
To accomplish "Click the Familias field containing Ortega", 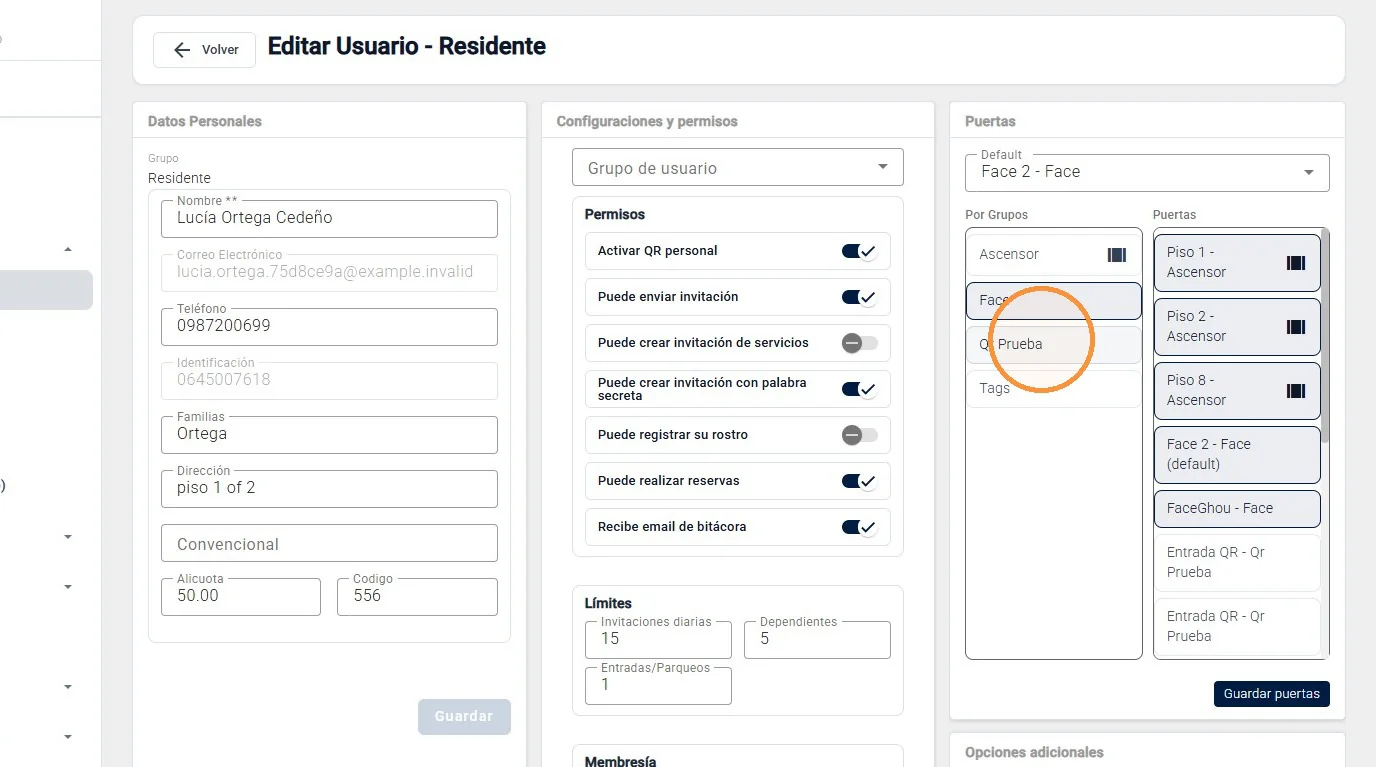I will tap(329, 434).
